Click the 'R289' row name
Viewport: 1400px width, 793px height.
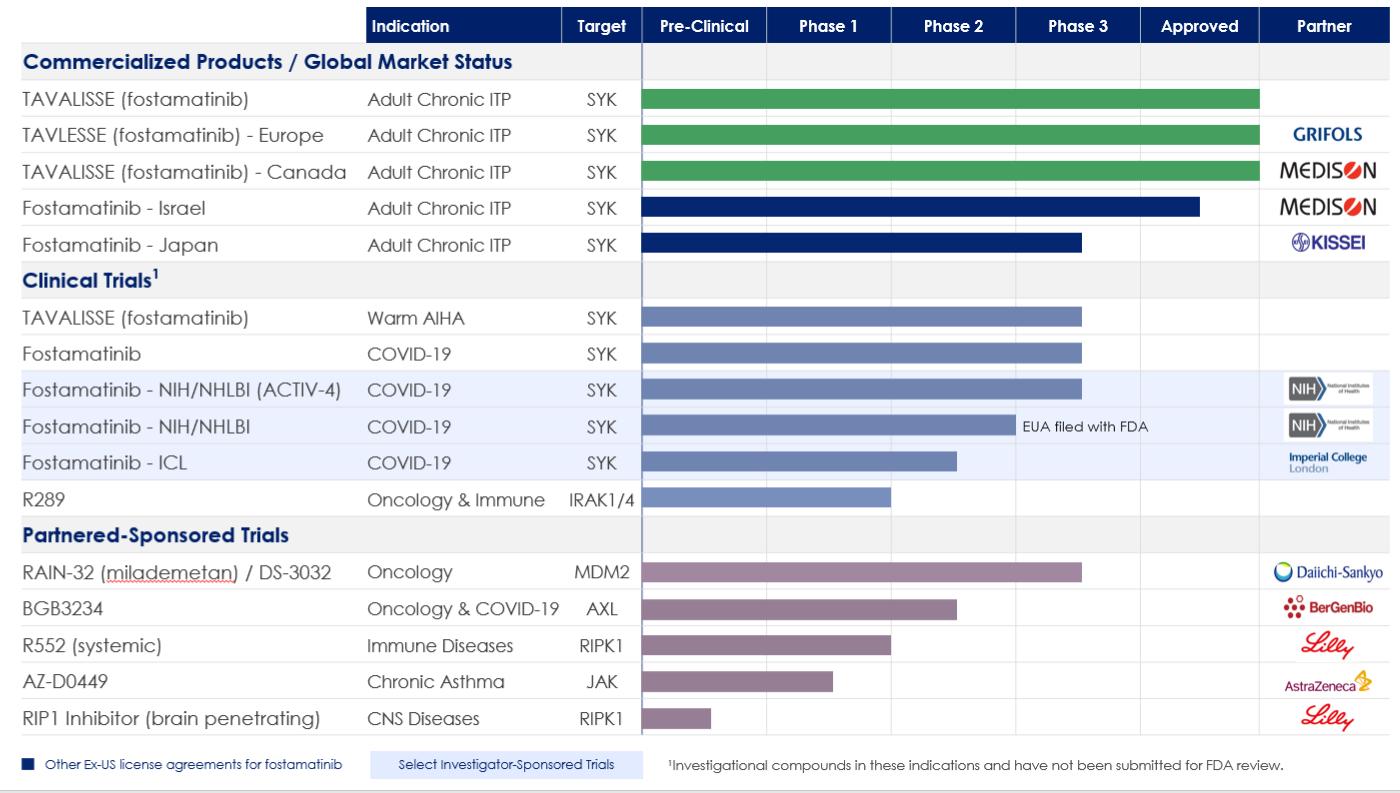43,499
